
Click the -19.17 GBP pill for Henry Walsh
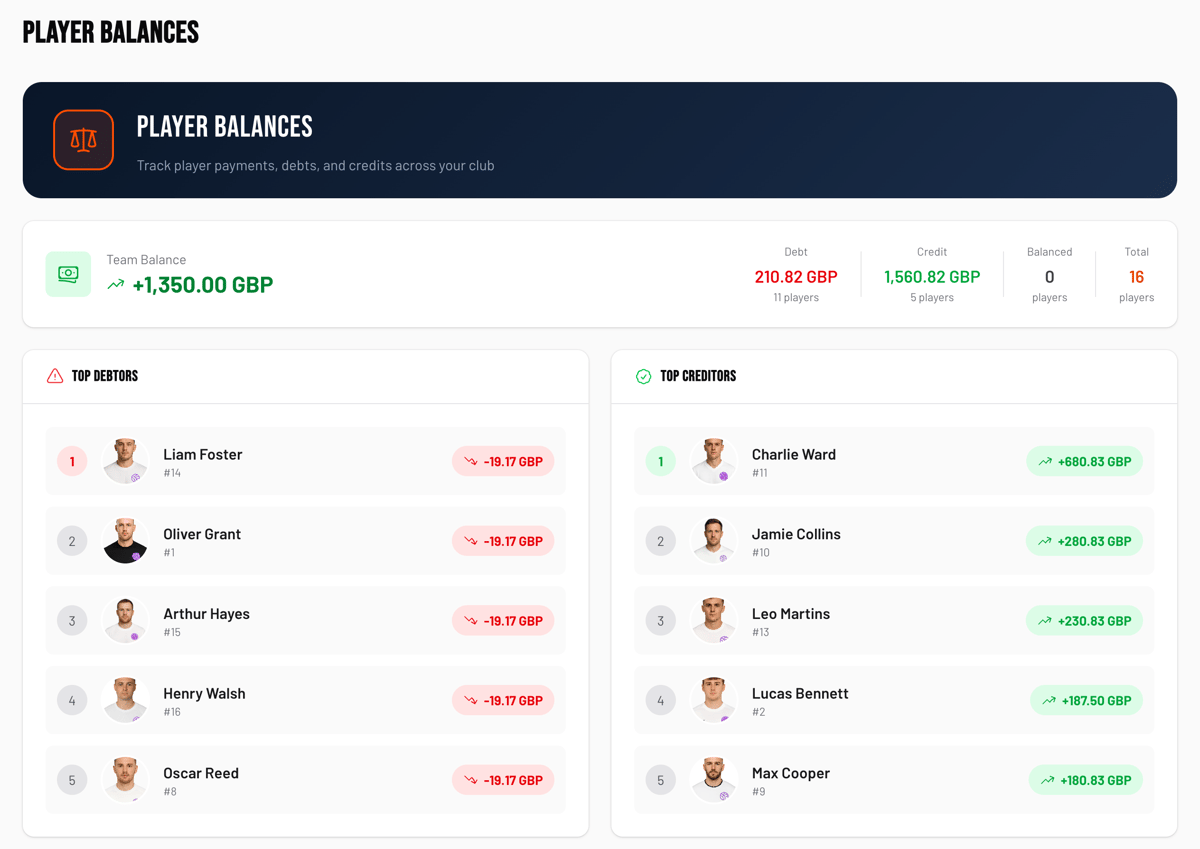(503, 700)
